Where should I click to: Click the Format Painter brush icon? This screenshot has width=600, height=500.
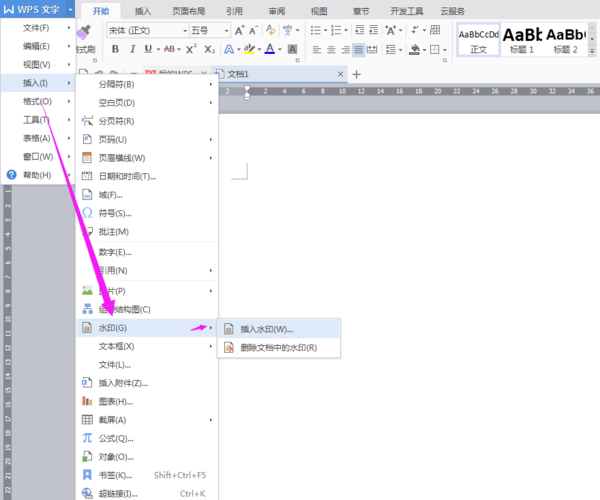tap(84, 32)
